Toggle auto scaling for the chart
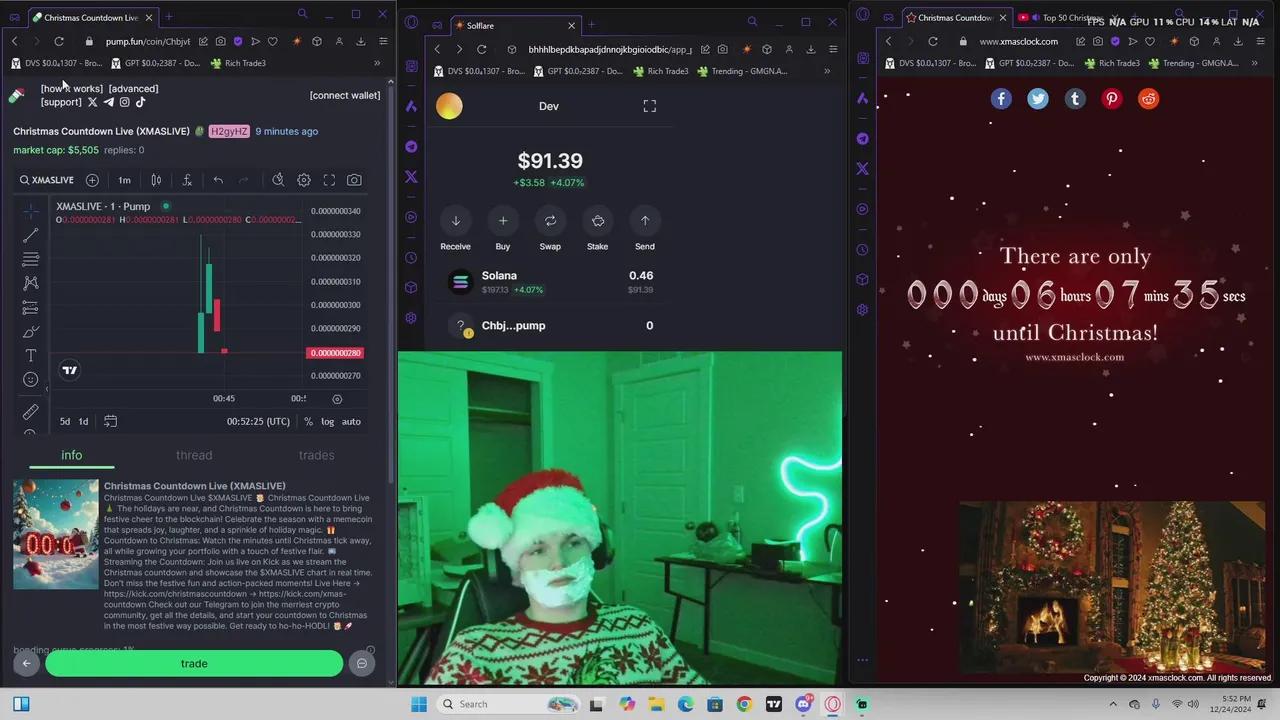Viewport: 1280px width, 720px height. click(350, 421)
